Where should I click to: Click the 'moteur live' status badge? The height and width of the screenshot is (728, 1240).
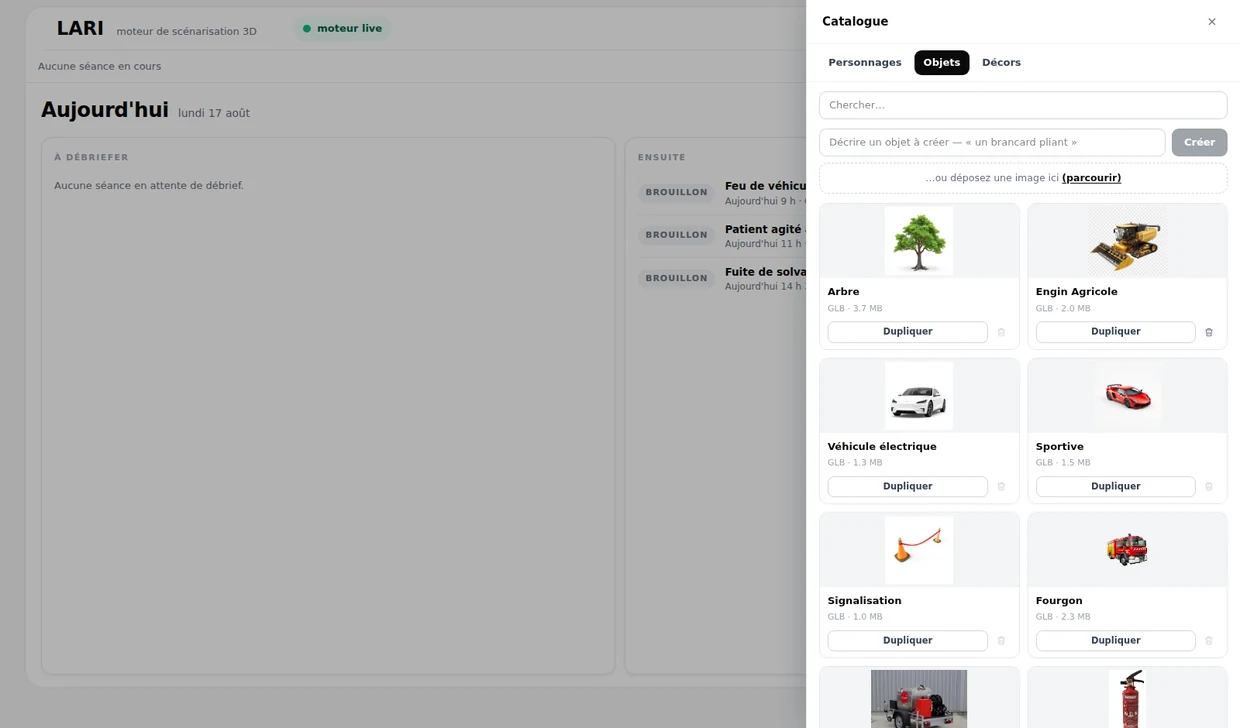click(342, 29)
